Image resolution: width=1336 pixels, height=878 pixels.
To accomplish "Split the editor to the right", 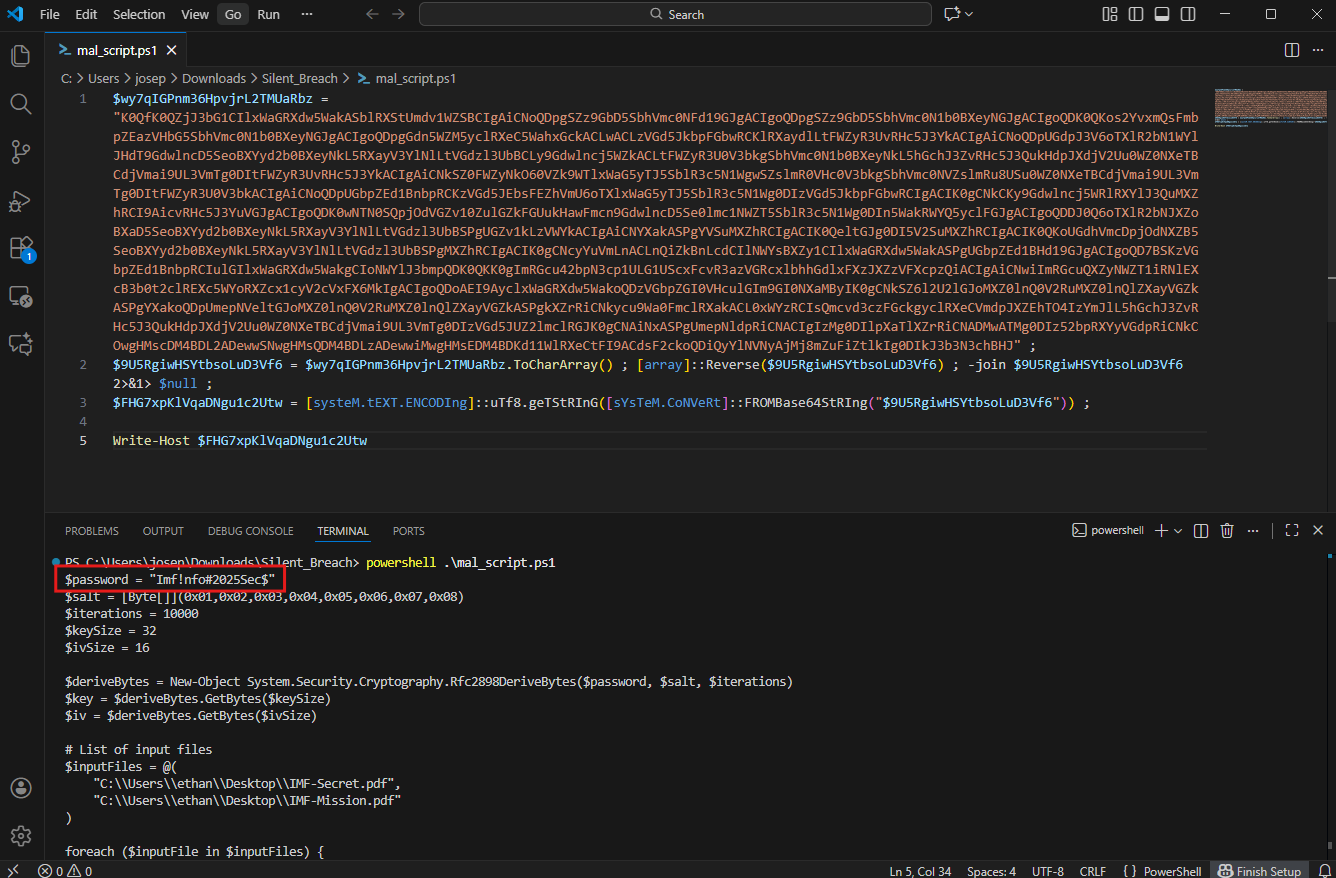I will (x=1291, y=50).
